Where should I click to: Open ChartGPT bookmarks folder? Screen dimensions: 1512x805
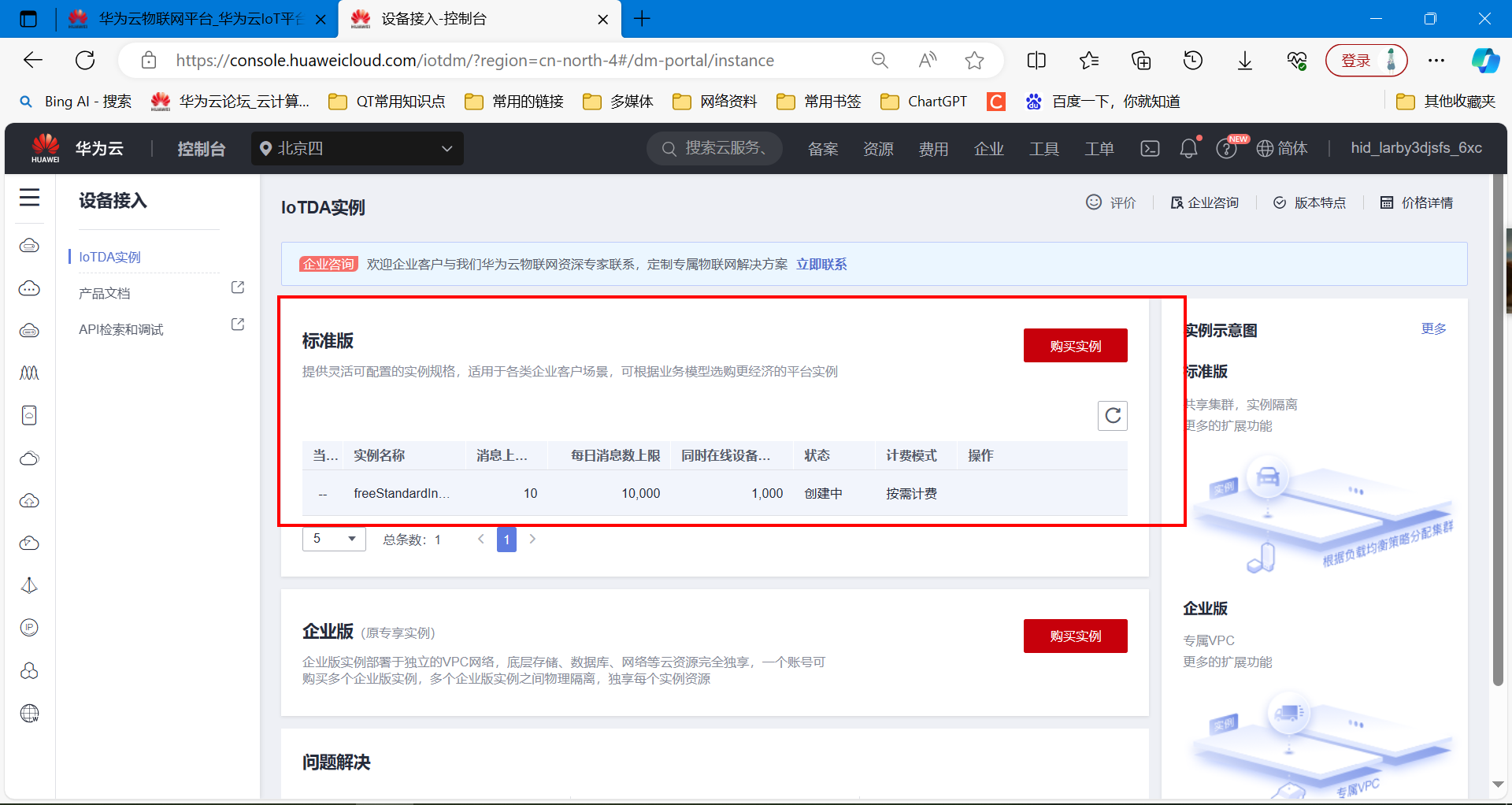pos(924,102)
